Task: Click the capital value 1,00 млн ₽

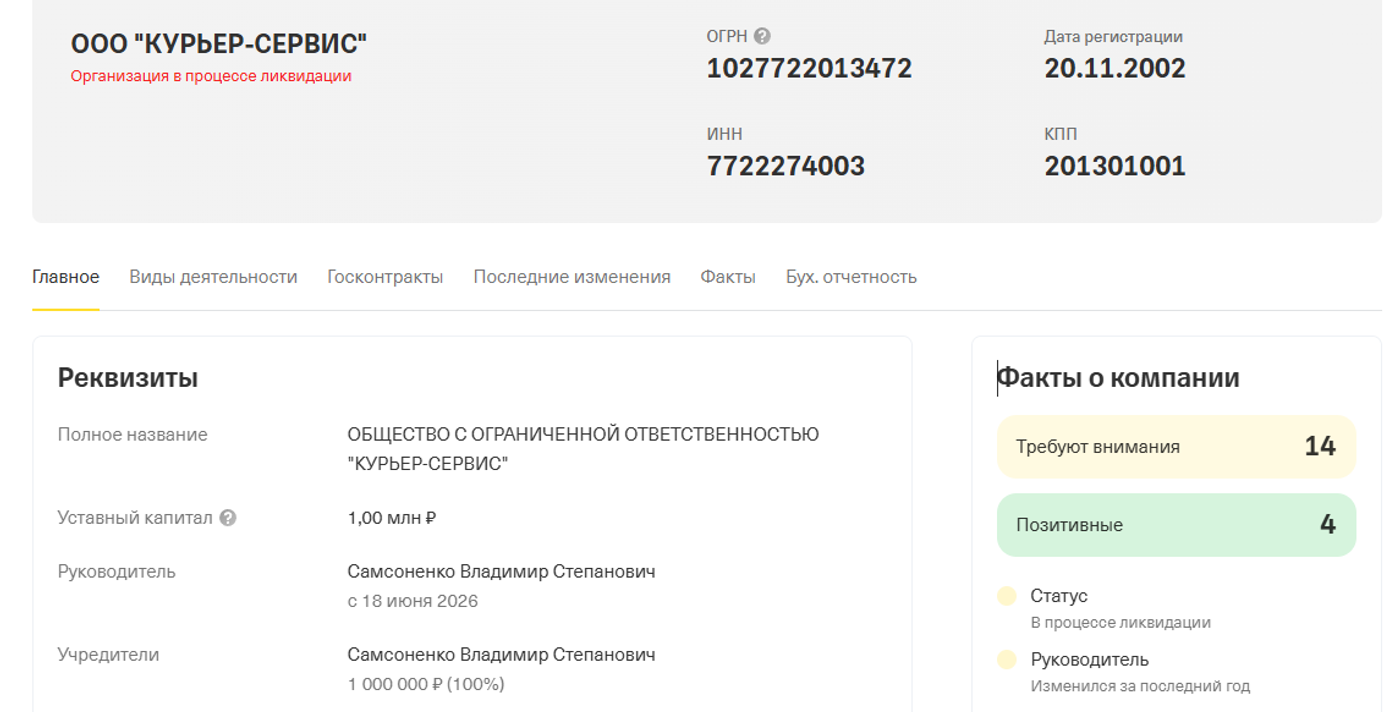Action: point(392,518)
